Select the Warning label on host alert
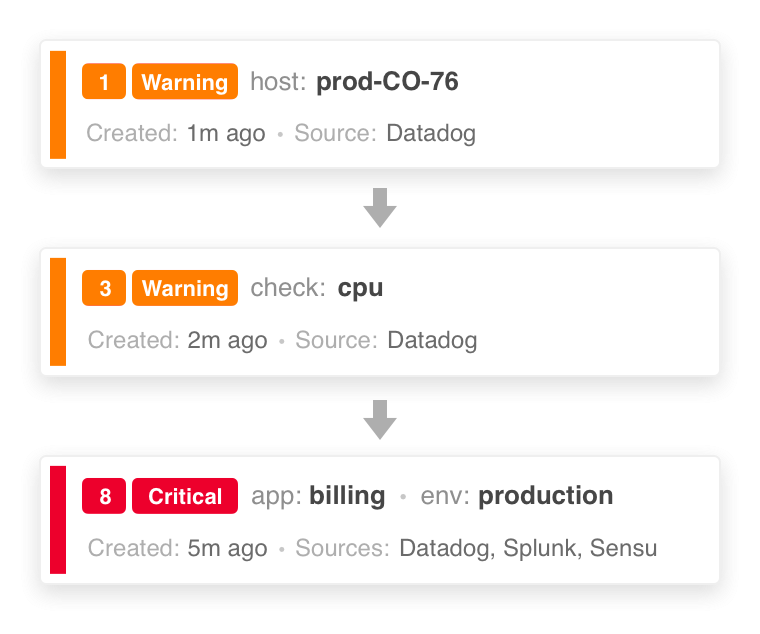 click(x=185, y=81)
